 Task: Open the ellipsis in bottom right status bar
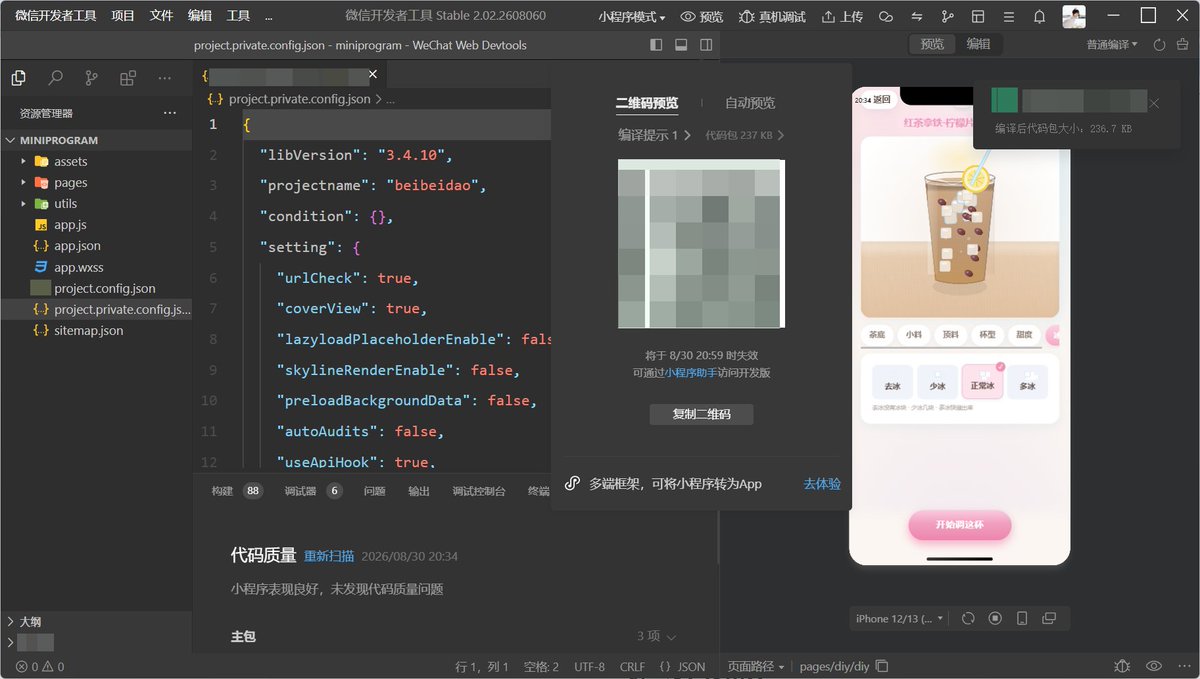1184,666
